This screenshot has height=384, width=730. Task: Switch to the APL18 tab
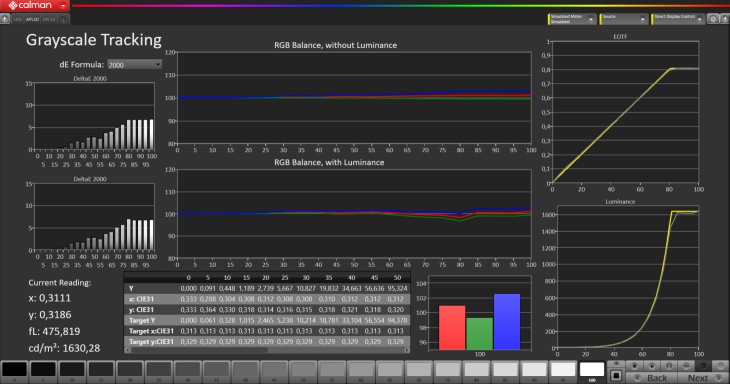[x=49, y=19]
